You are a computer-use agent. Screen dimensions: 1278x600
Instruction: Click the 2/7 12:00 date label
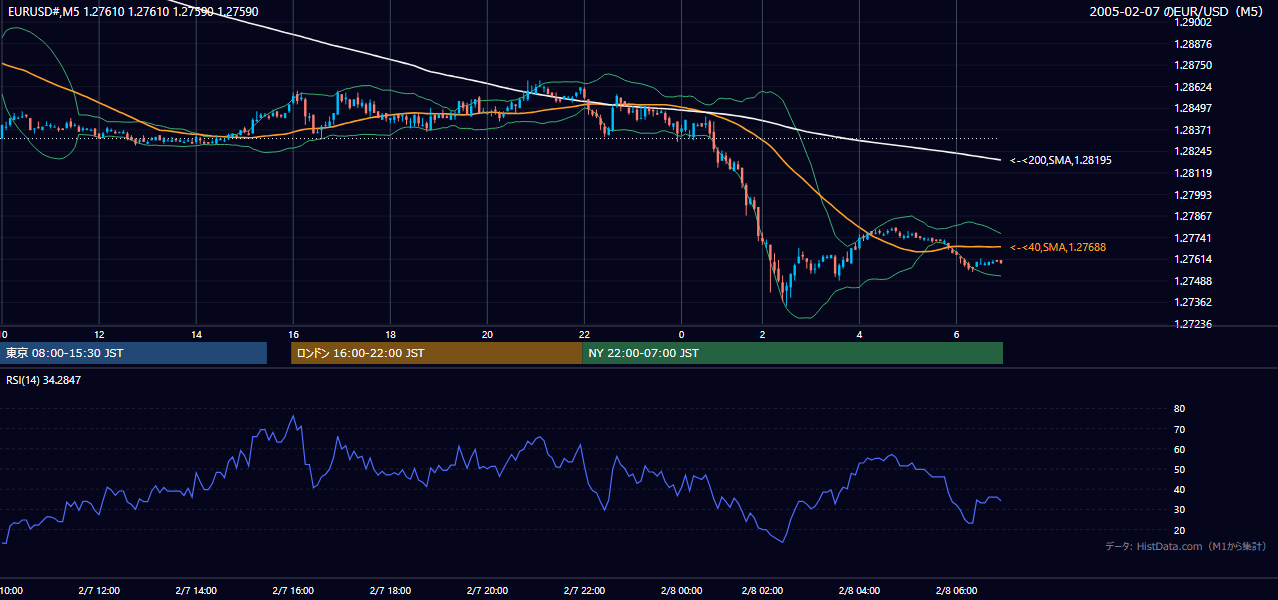pyautogui.click(x=98, y=591)
